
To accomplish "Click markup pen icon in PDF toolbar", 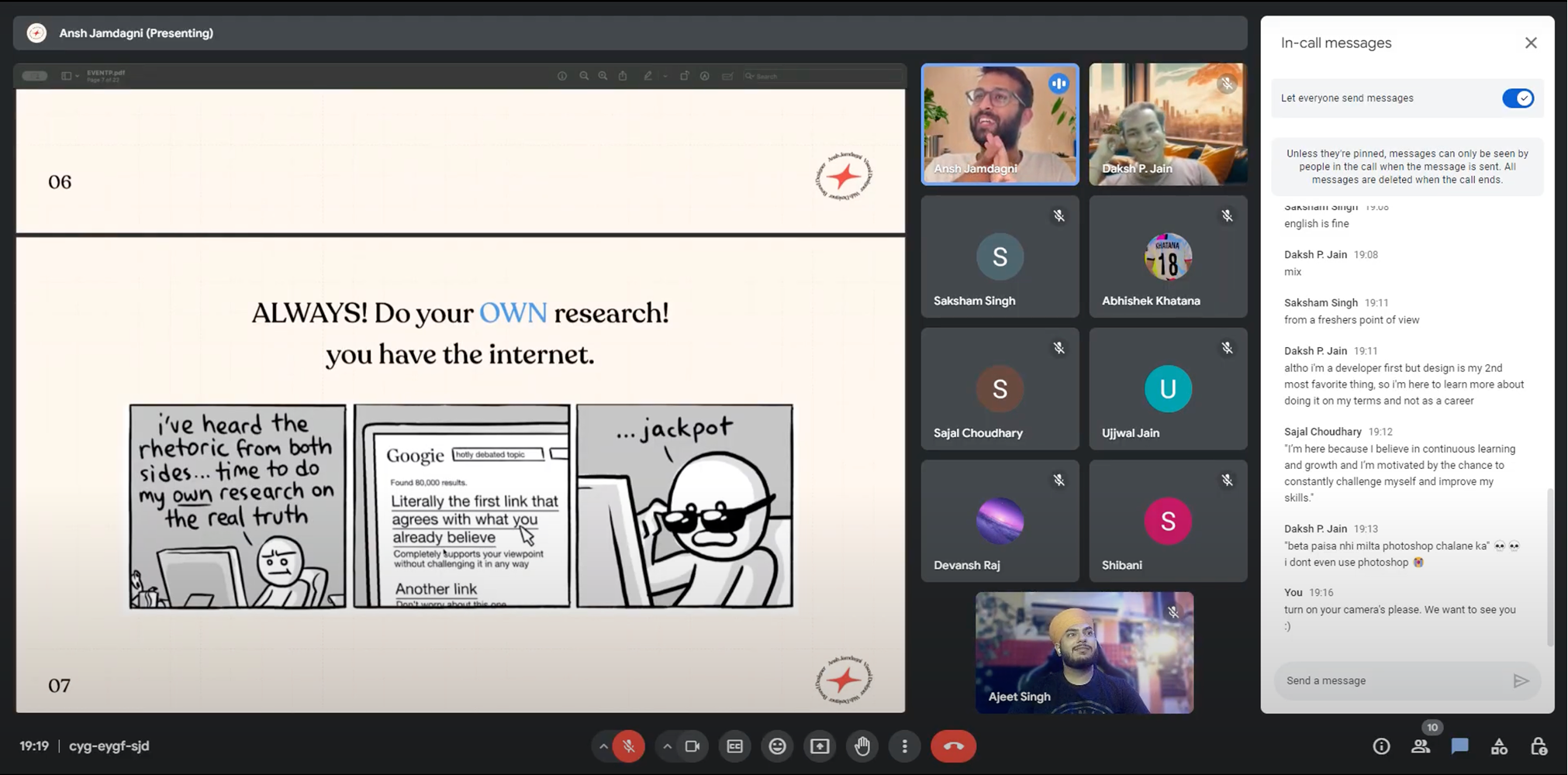I will pos(648,76).
